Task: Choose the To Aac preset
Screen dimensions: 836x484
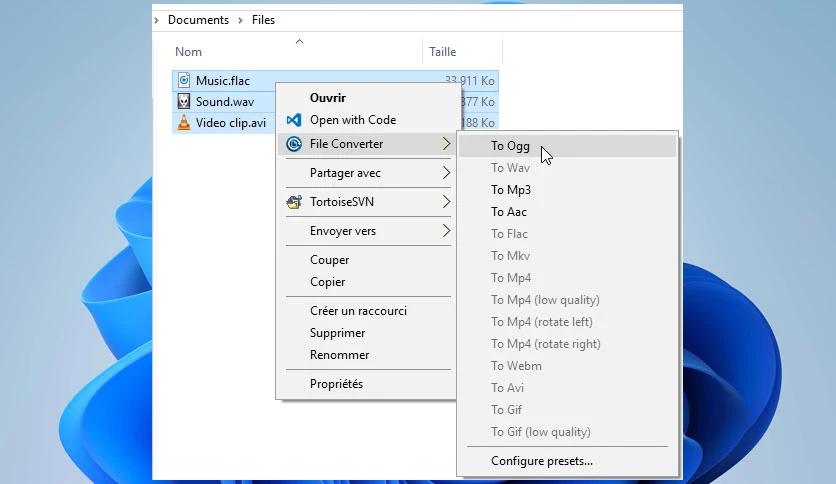Action: [509, 212]
